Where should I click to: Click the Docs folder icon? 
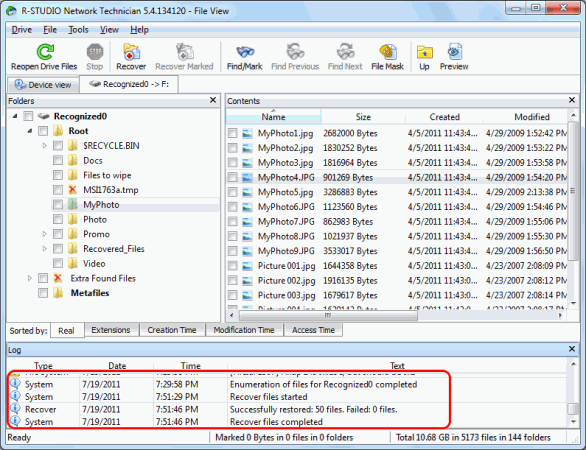point(73,160)
